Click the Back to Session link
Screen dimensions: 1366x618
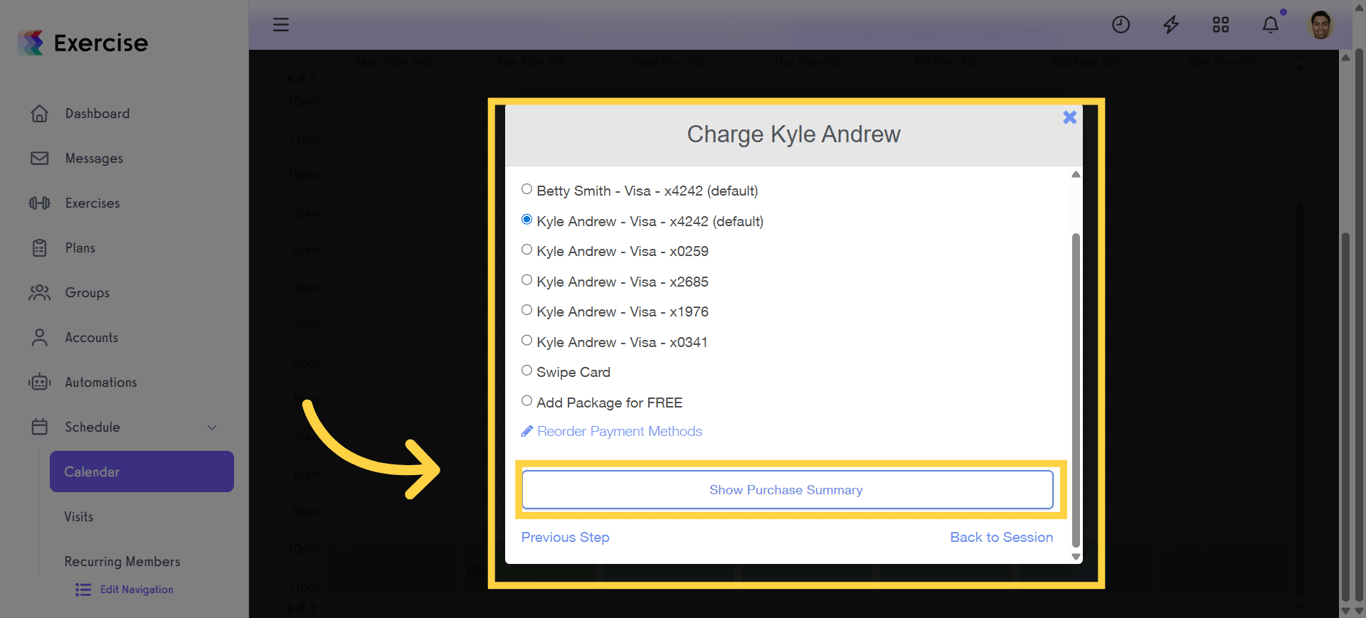click(1001, 537)
